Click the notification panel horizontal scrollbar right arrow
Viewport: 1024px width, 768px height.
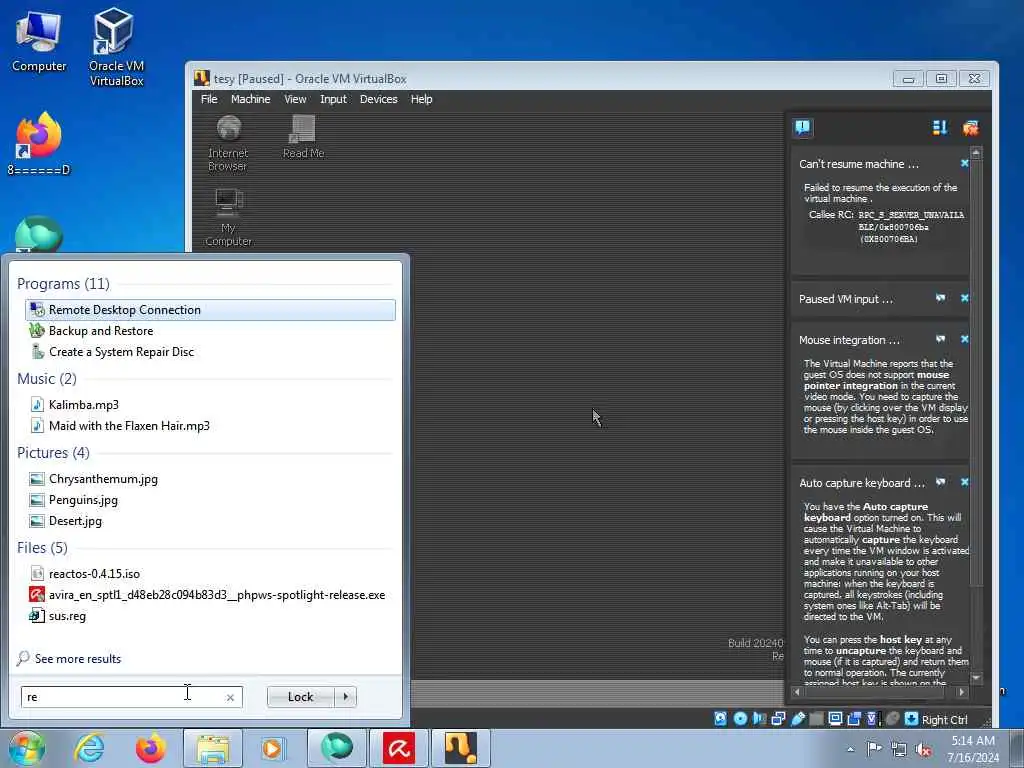tap(961, 691)
